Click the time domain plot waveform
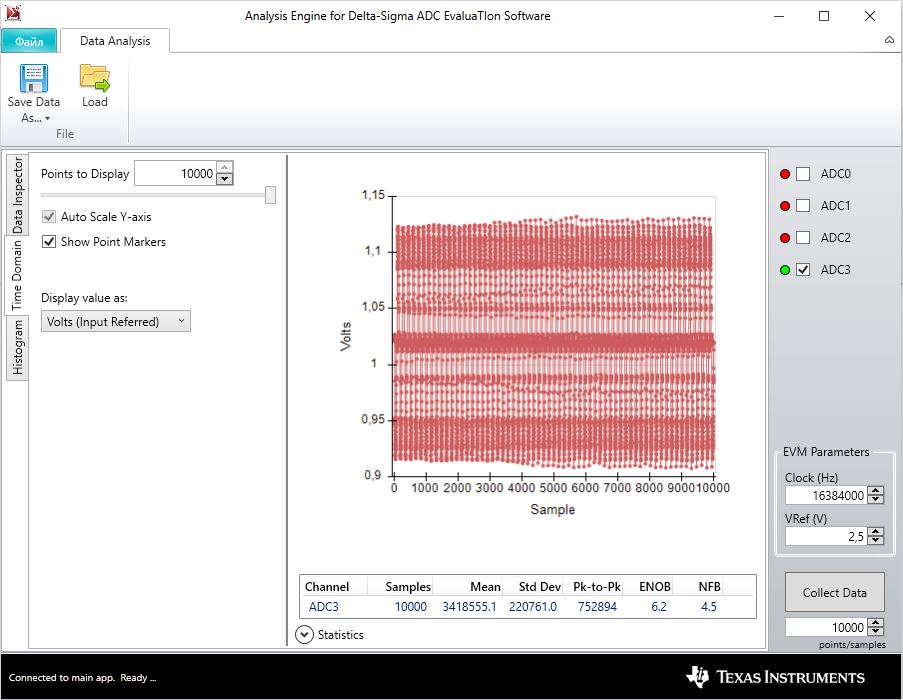Viewport: 903px width, 700px height. click(x=554, y=343)
